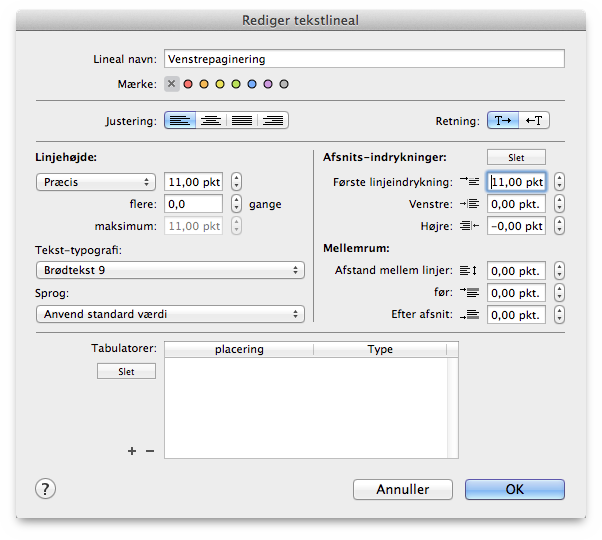Screen dimensions: 602x540
Task: Set right-to-left text direction in Retning
Action: [534, 121]
